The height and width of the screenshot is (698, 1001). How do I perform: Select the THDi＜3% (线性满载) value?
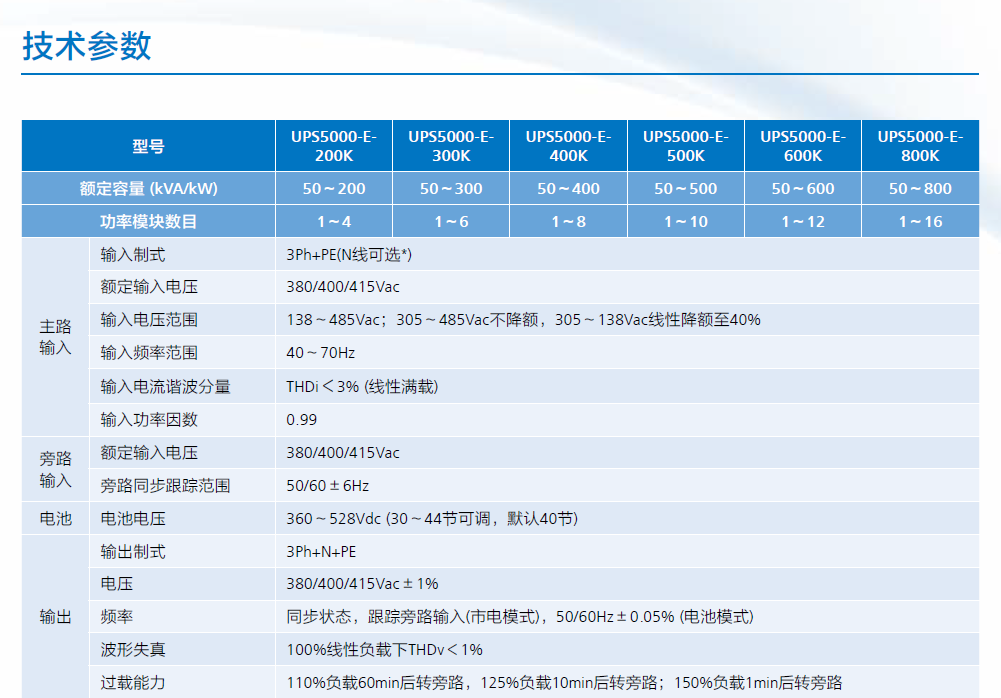[x=362, y=387]
